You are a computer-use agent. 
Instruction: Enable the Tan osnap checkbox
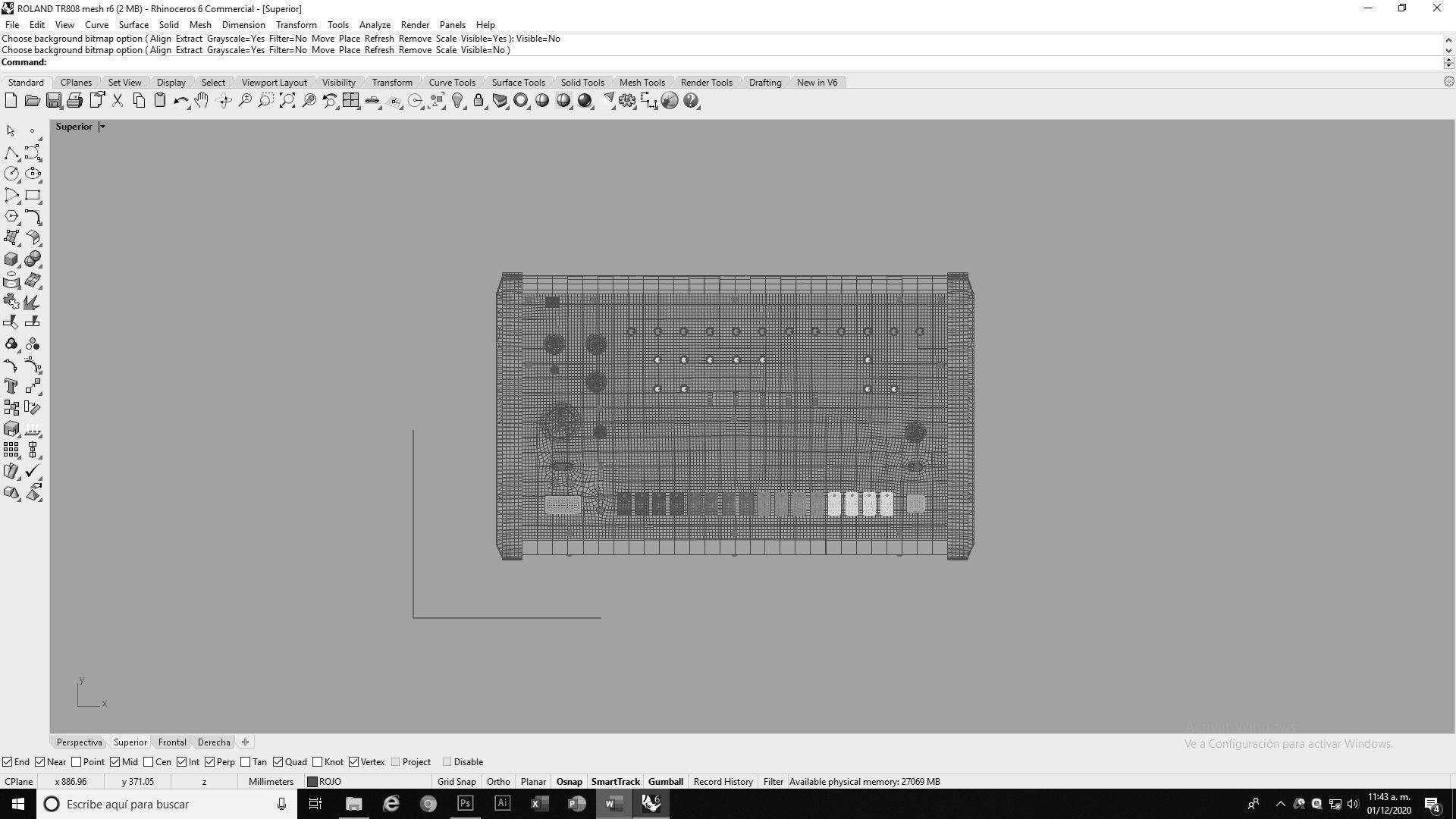[245, 762]
